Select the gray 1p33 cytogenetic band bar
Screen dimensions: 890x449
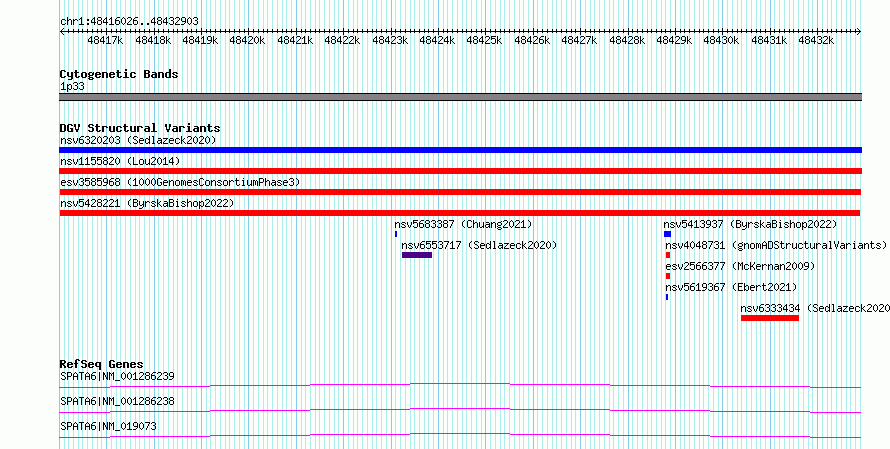coord(460,96)
